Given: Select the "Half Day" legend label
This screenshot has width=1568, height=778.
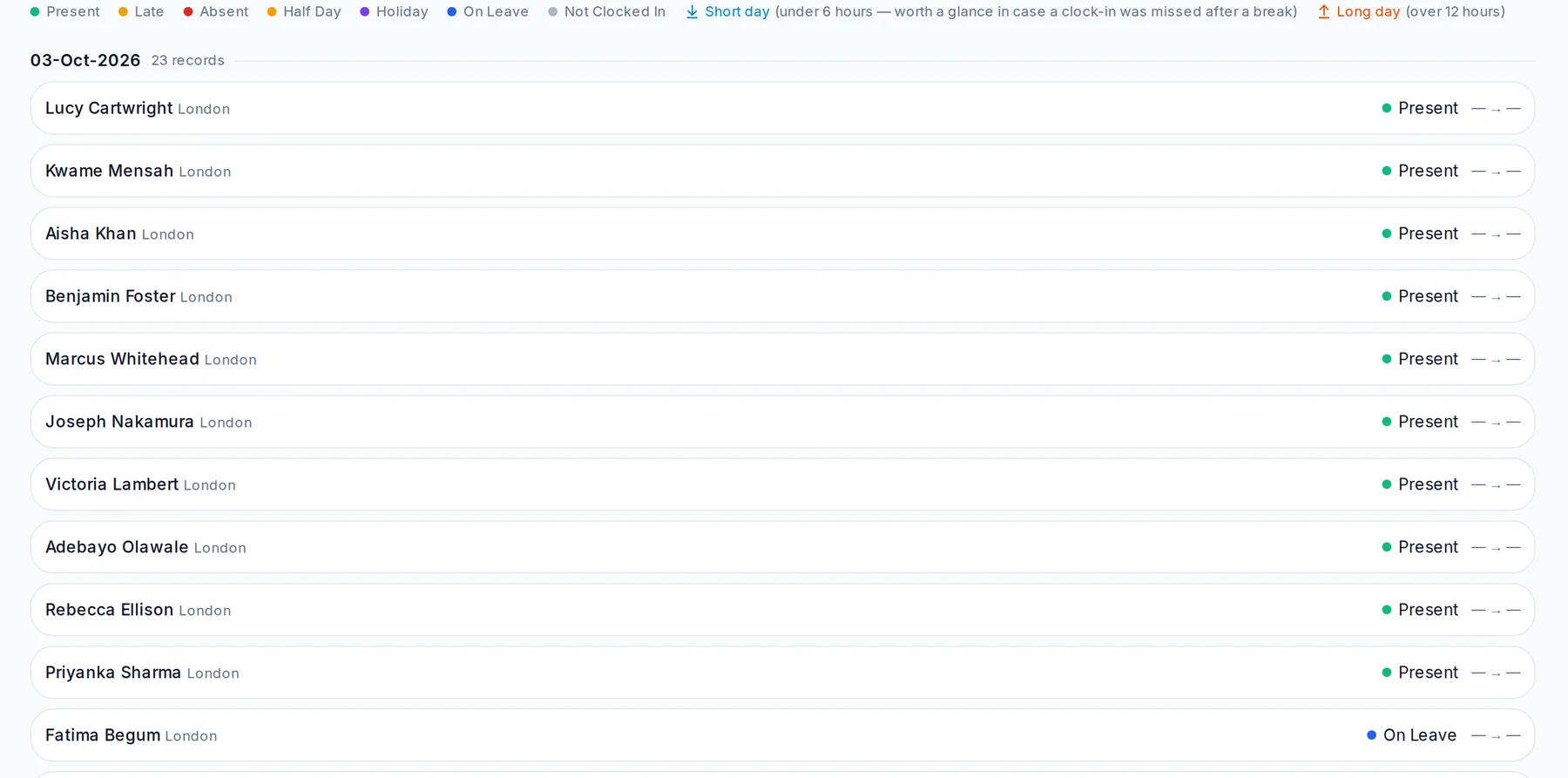Looking at the screenshot, I should (312, 12).
